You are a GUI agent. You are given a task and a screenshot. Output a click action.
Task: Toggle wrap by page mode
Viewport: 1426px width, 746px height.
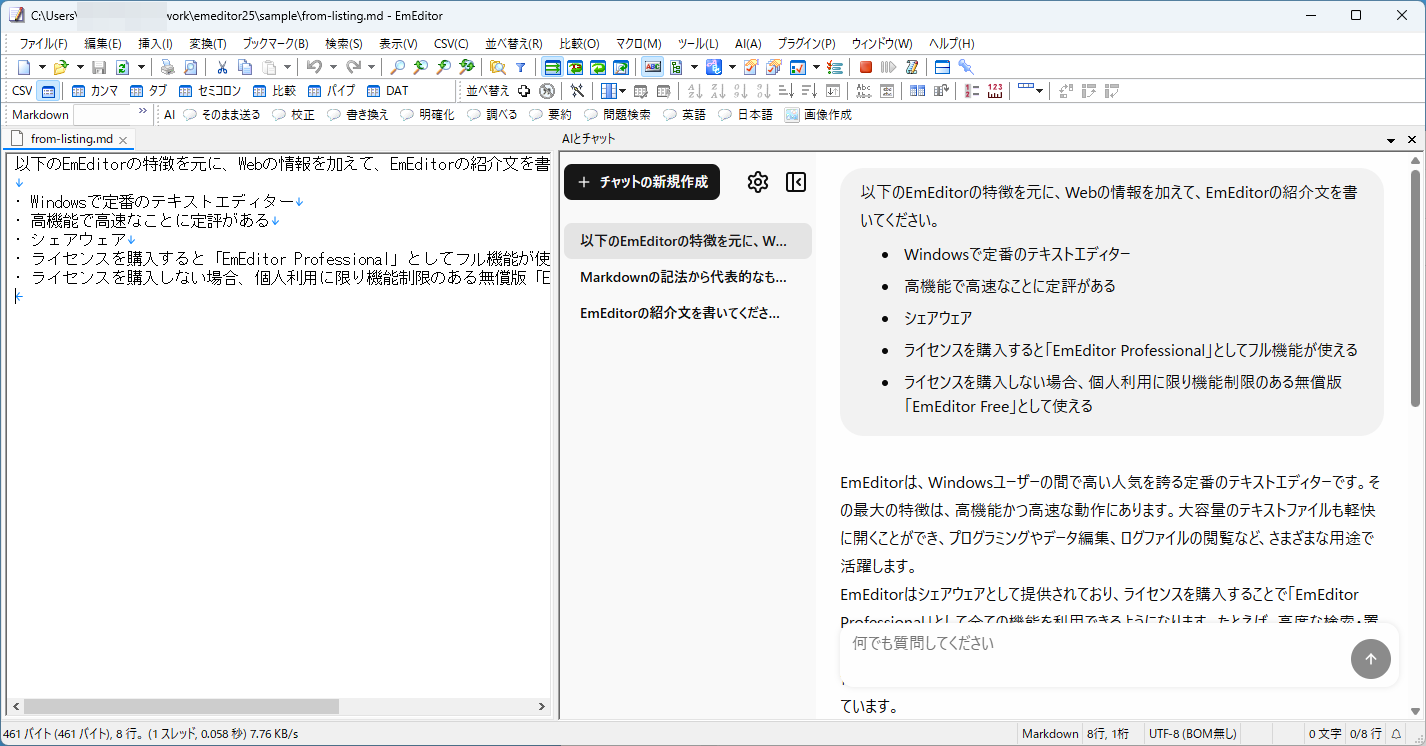pos(621,67)
